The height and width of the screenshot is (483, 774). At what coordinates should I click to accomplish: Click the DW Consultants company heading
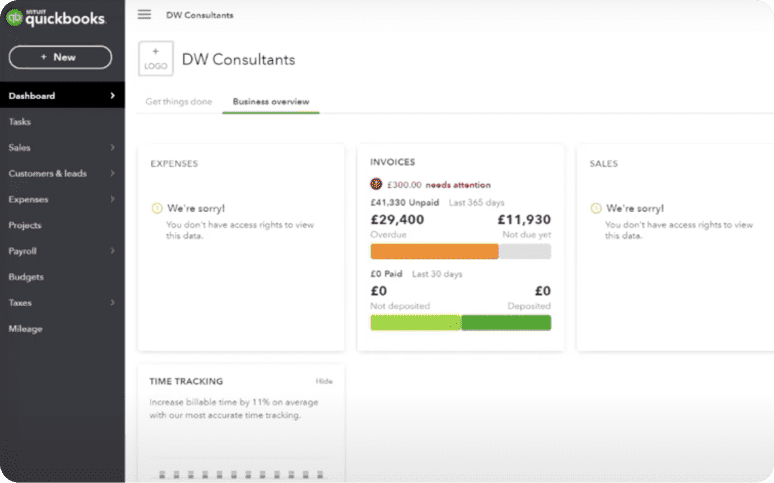[238, 60]
